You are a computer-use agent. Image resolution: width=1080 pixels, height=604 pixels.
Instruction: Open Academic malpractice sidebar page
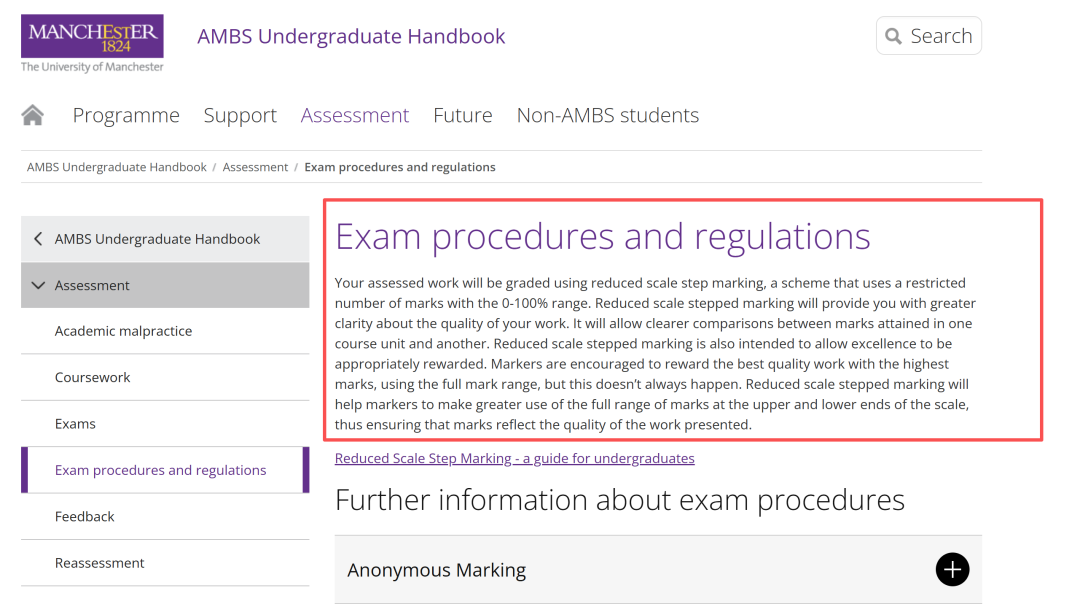click(x=165, y=331)
